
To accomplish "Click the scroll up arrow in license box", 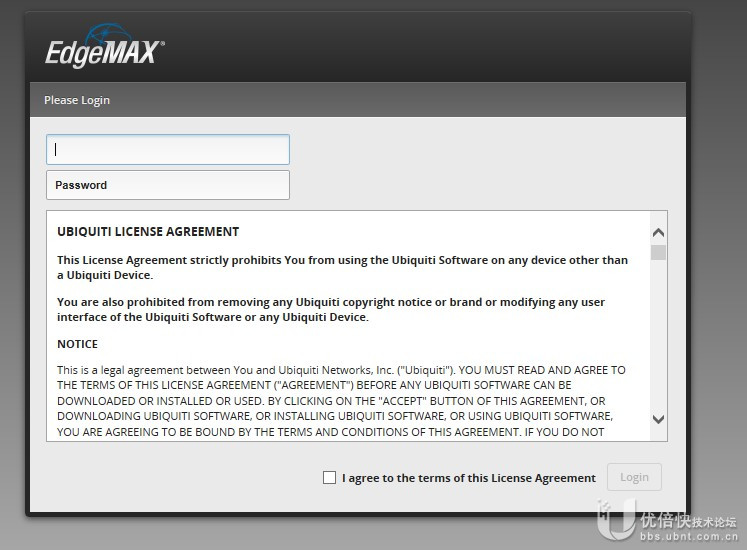I will point(658,233).
